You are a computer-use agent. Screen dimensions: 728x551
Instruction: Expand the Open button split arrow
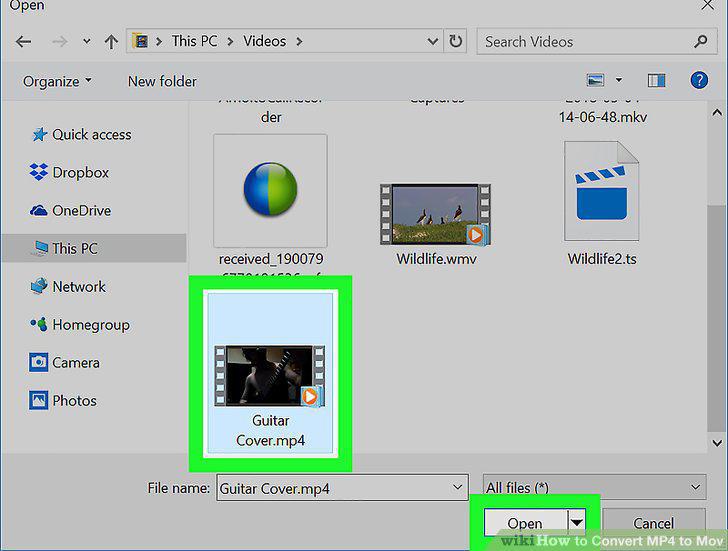pos(576,523)
